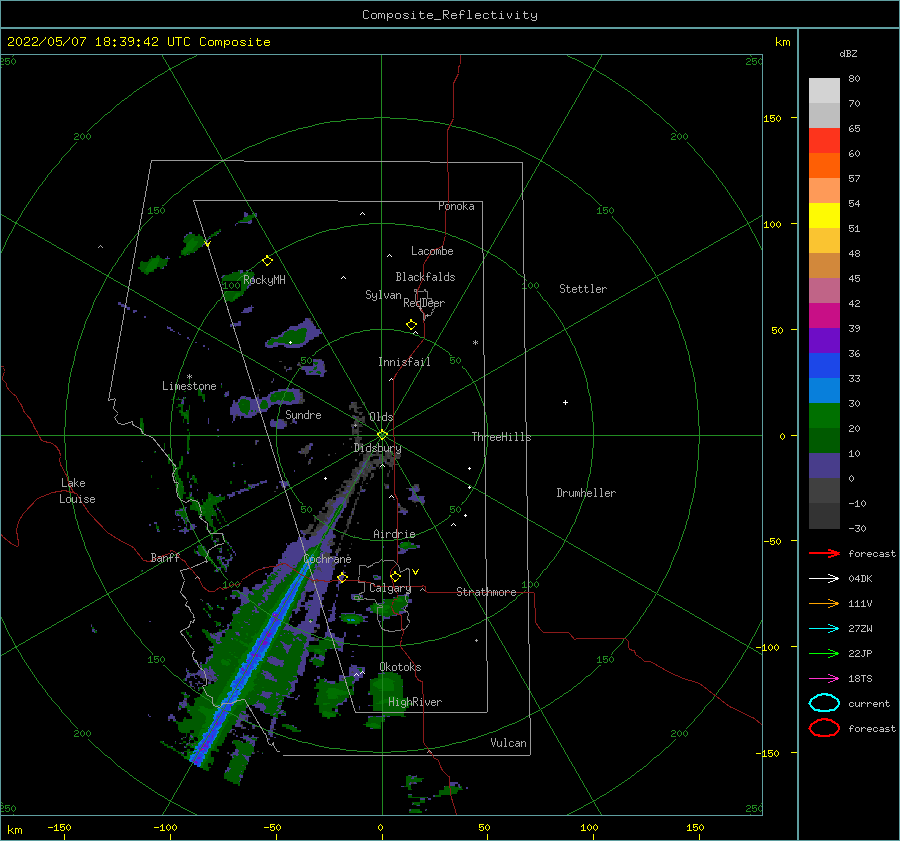Click the Okotoks label
Viewport: 900px width, 841px height.
click(x=400, y=667)
